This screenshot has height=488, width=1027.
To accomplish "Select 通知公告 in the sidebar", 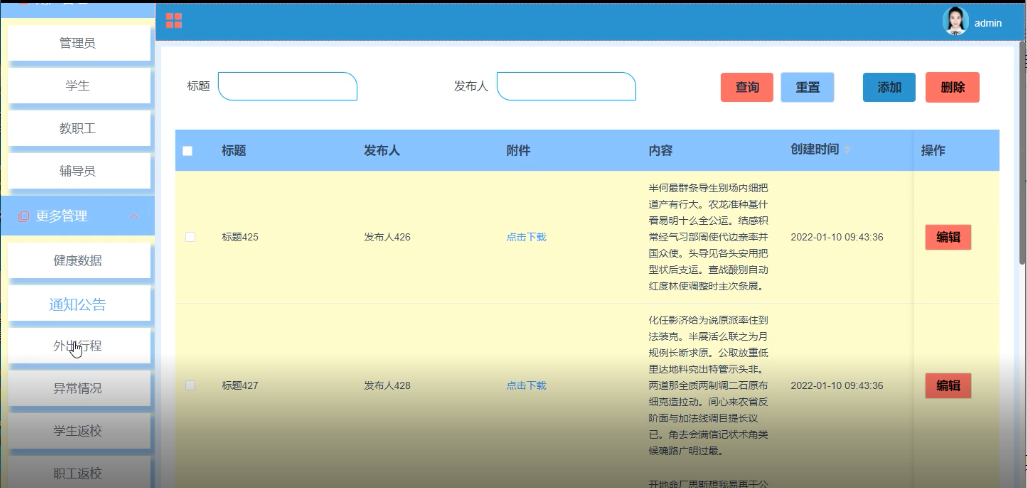I will click(78, 304).
